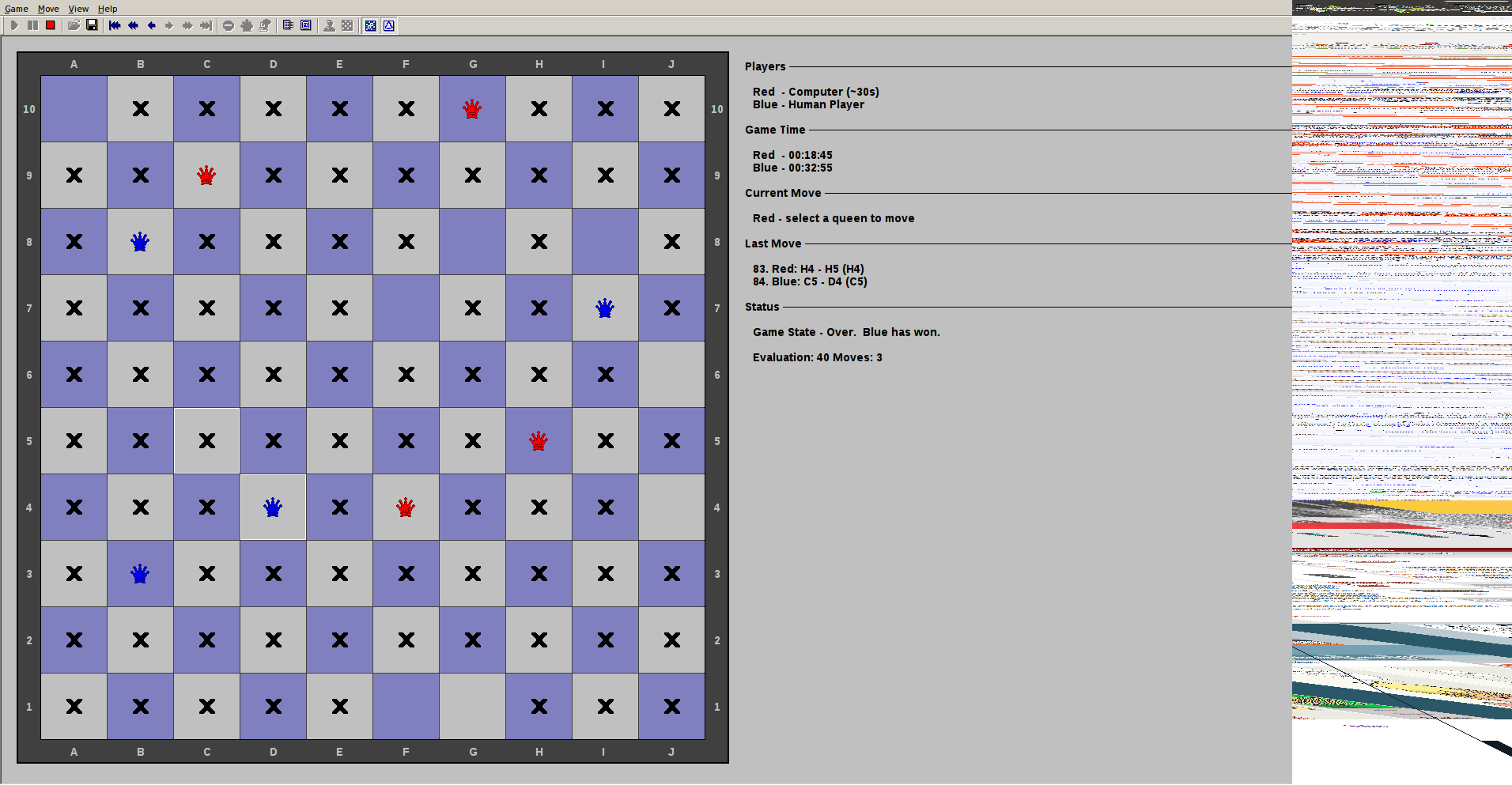The image size is (1512, 785).
Task: Click the red stop square icon
Action: coord(51,25)
